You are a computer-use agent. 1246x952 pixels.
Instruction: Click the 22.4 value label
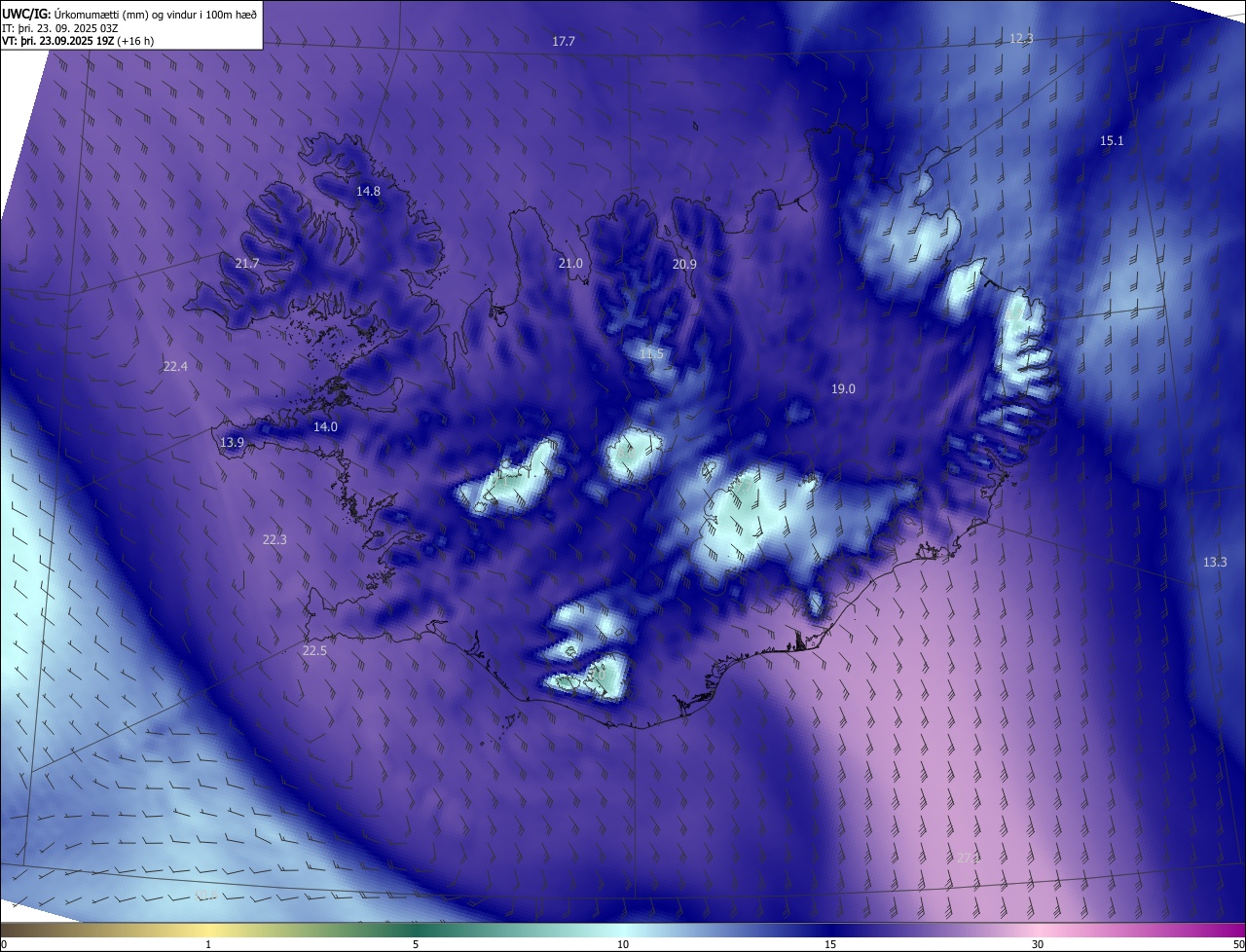click(175, 366)
